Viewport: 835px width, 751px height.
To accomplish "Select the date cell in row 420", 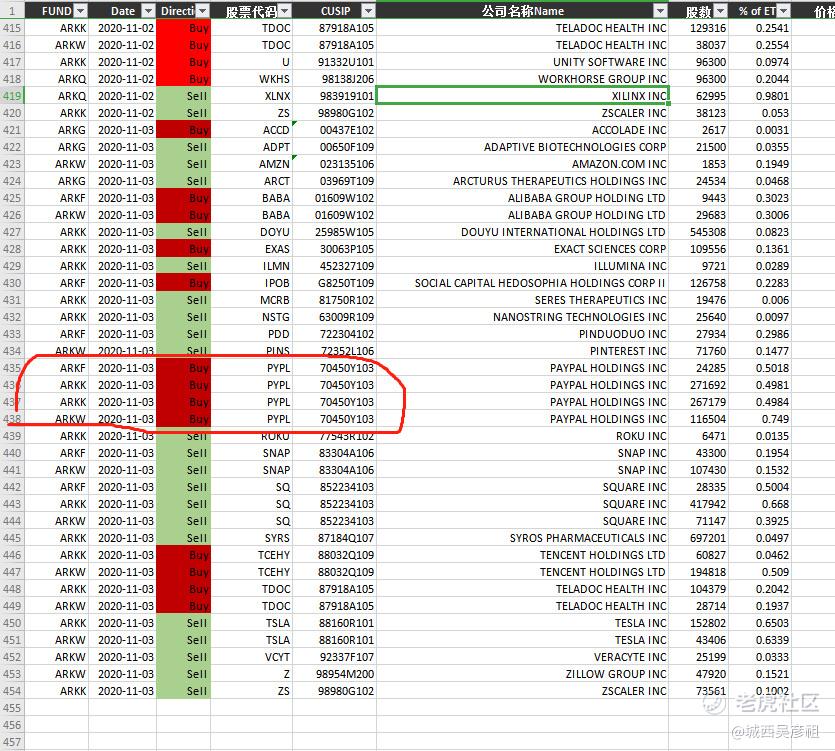I will point(122,113).
